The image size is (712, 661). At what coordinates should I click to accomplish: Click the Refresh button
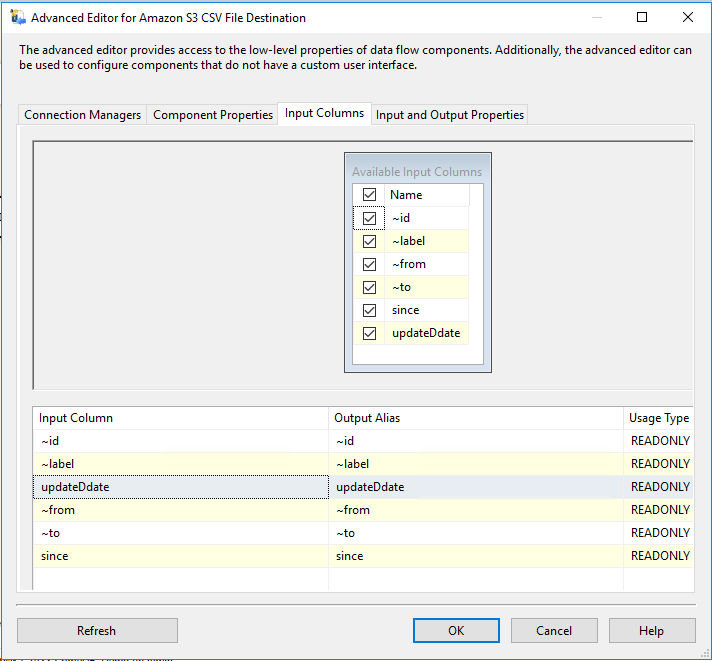pos(97,631)
